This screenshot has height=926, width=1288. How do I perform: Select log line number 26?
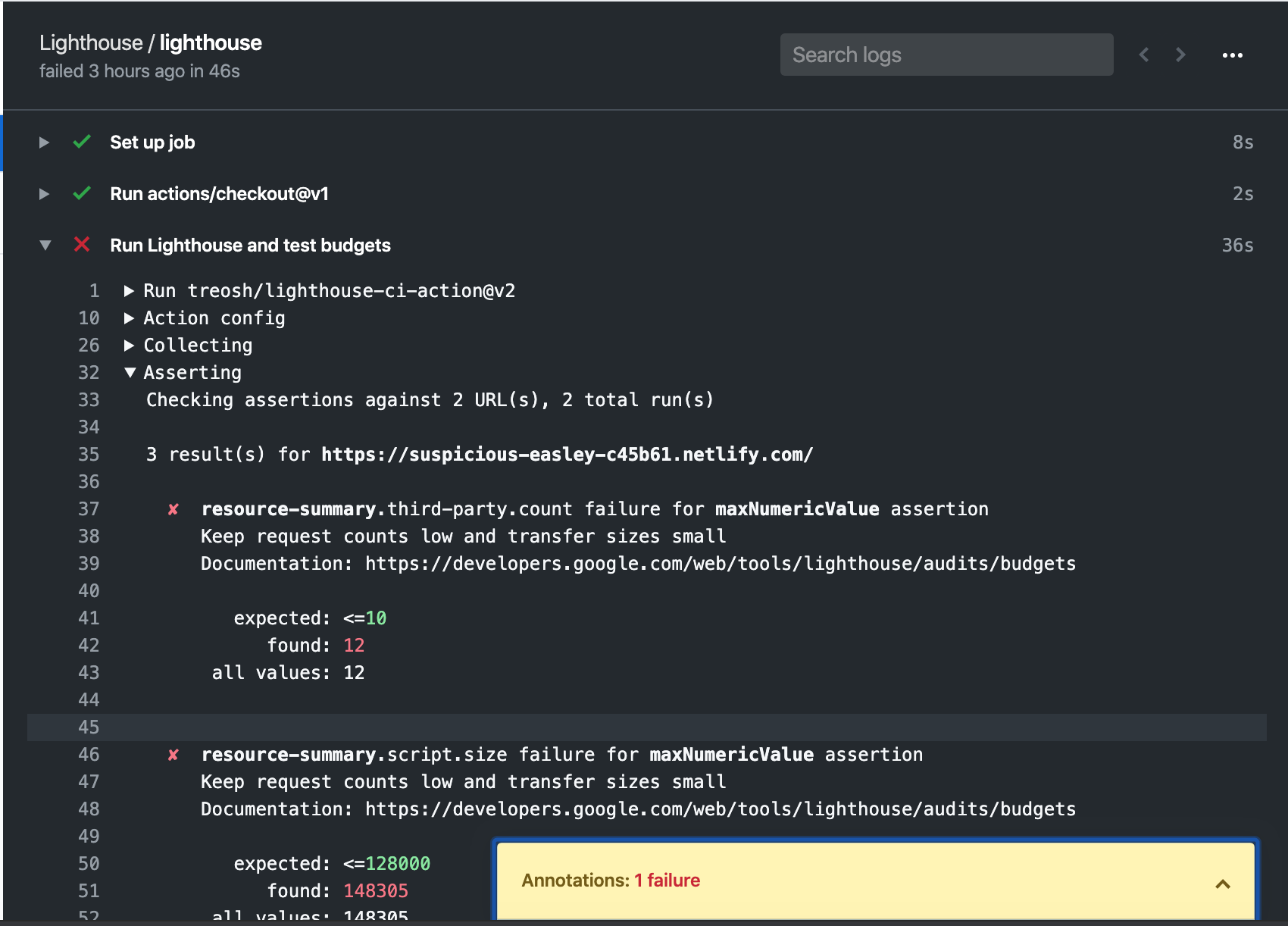tap(89, 346)
